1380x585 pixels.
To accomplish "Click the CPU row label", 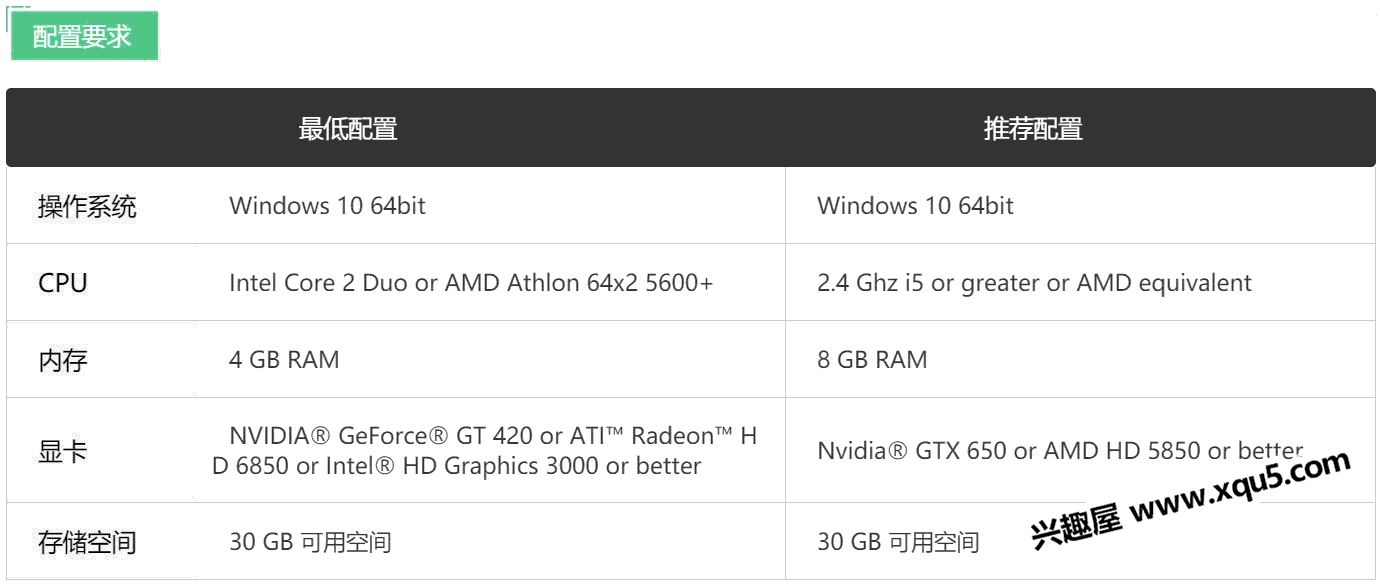I will [x=63, y=283].
